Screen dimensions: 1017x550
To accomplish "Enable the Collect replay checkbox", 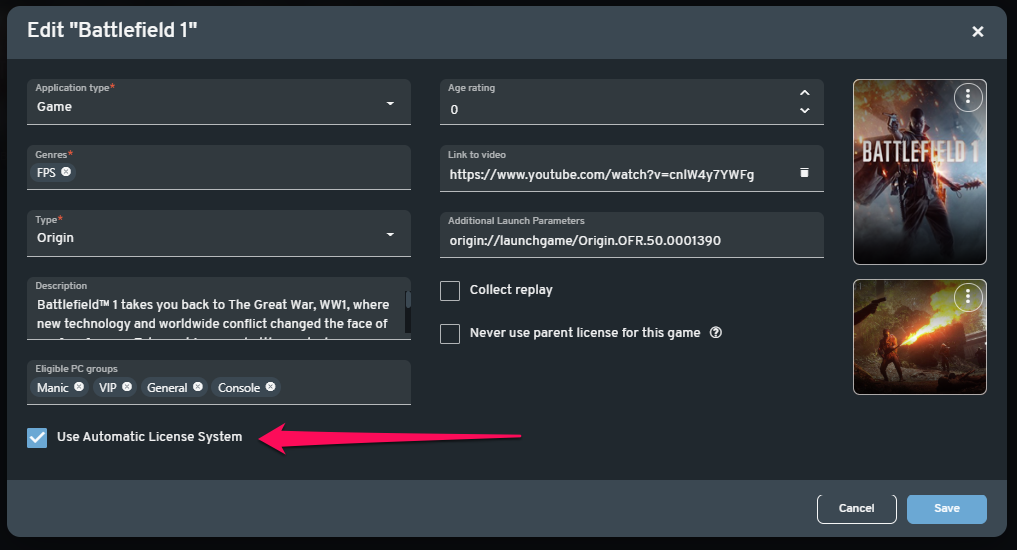I will 449,291.
